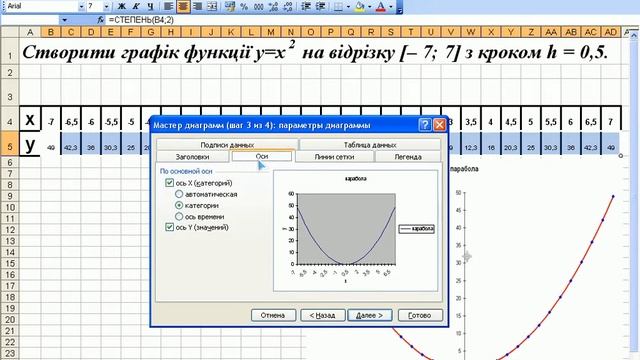The width and height of the screenshot is (640, 360).
Task: Click the center alignment icon
Action: pos(183,7)
